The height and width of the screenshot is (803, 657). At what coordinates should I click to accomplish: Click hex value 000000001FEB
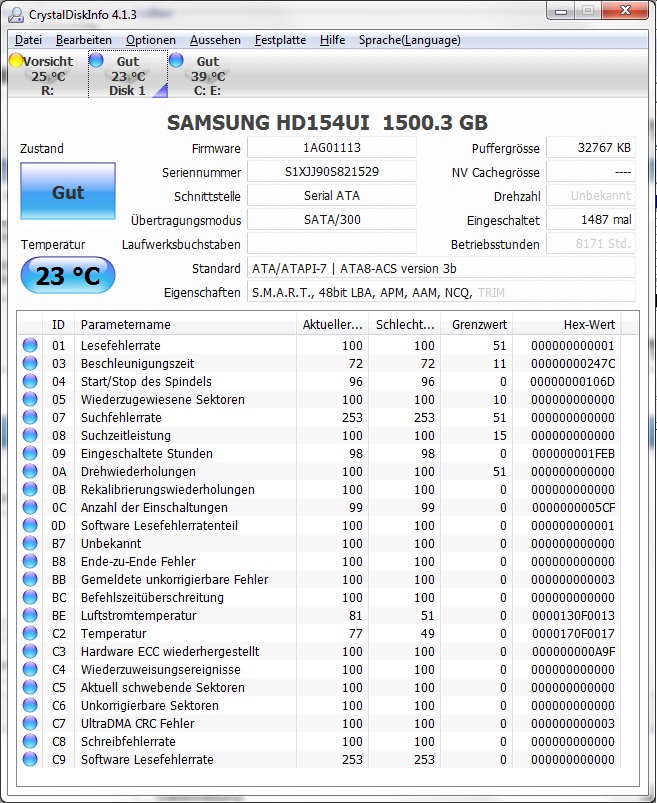pyautogui.click(x=573, y=454)
